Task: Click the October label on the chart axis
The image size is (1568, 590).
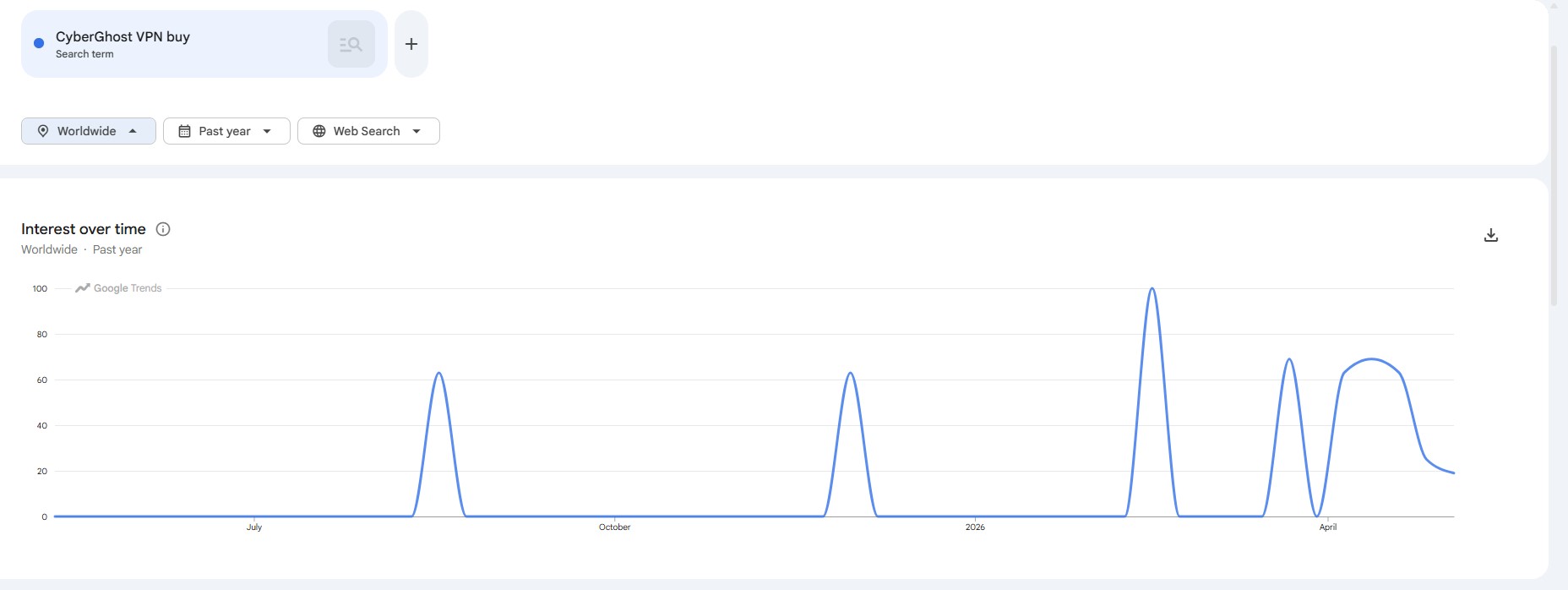Action: coord(614,527)
